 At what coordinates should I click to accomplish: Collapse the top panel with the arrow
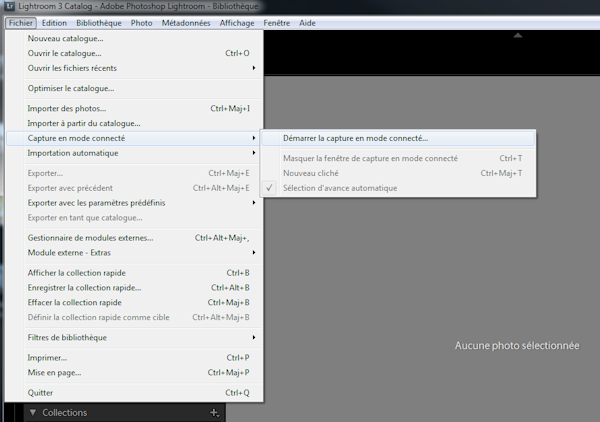pyautogui.click(x=516, y=35)
